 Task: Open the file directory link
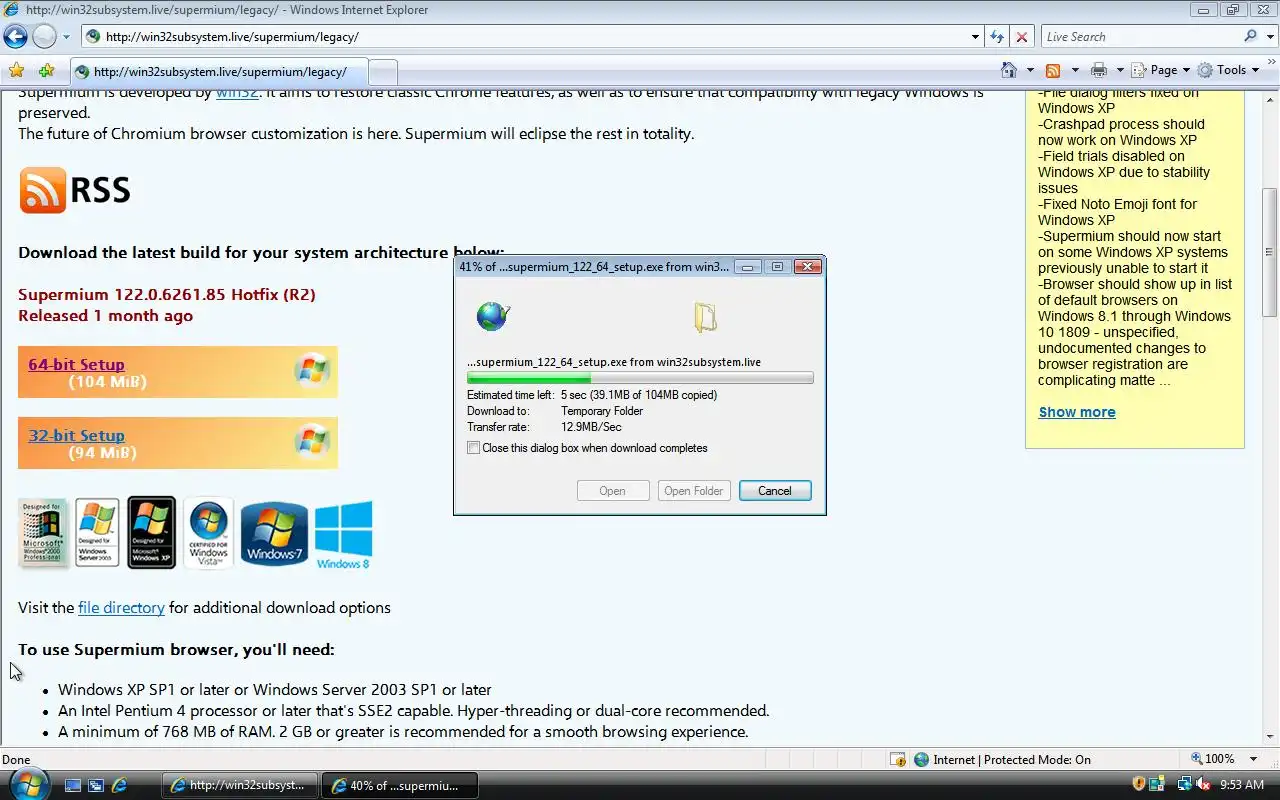121,607
